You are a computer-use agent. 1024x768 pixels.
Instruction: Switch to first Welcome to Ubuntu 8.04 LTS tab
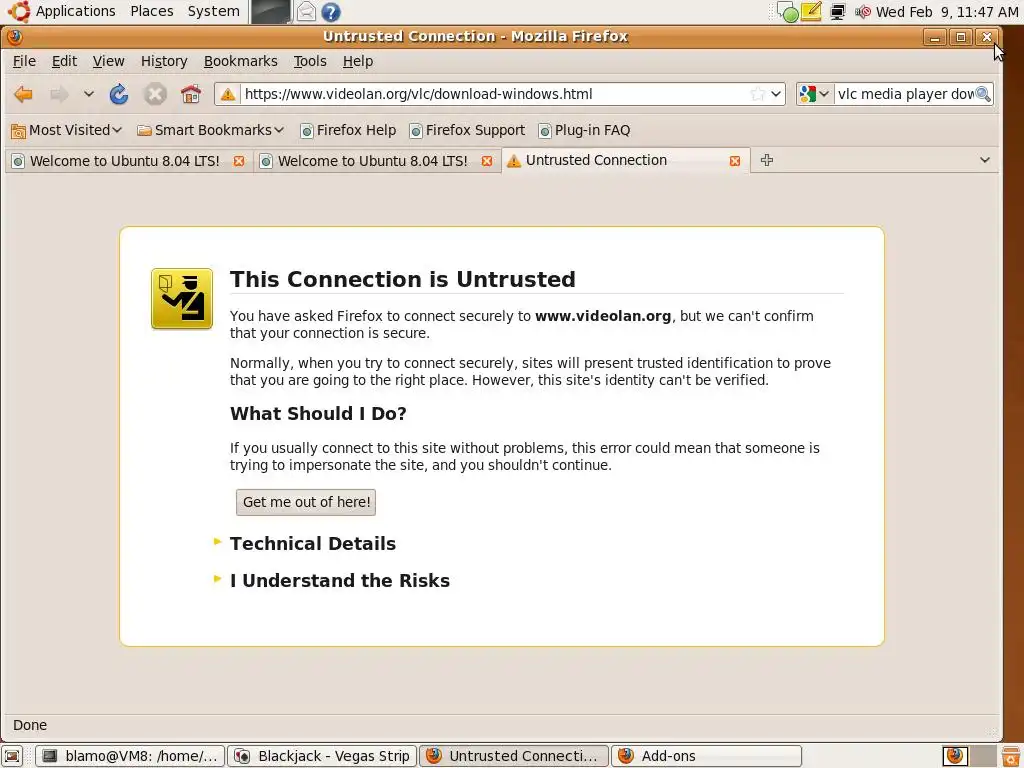point(124,161)
